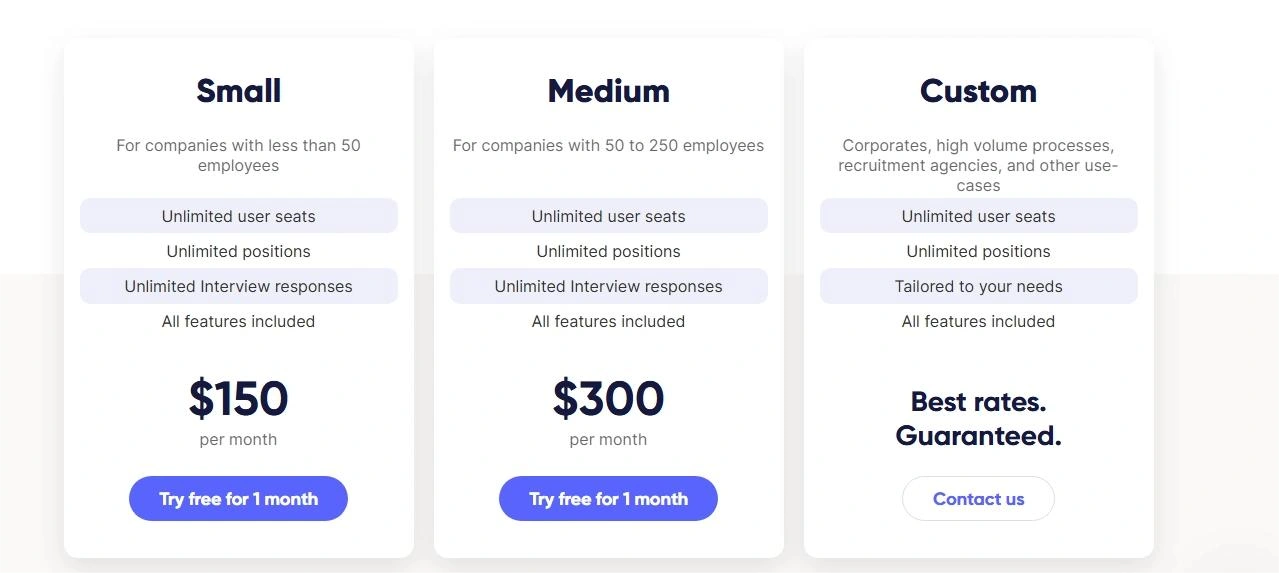
Task: Click Unlimited Interview responses in Medium plan
Action: point(608,286)
